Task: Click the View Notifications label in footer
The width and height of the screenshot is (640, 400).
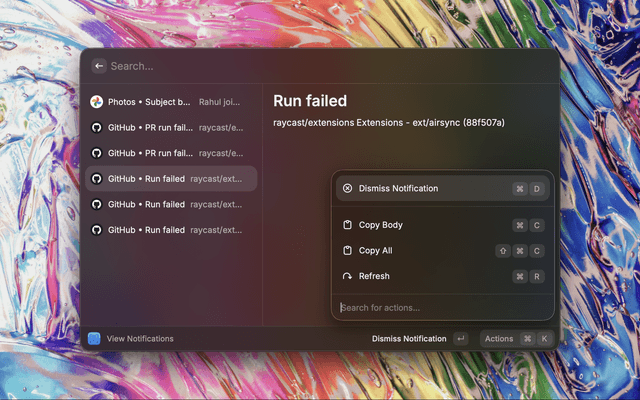Action: [x=140, y=339]
